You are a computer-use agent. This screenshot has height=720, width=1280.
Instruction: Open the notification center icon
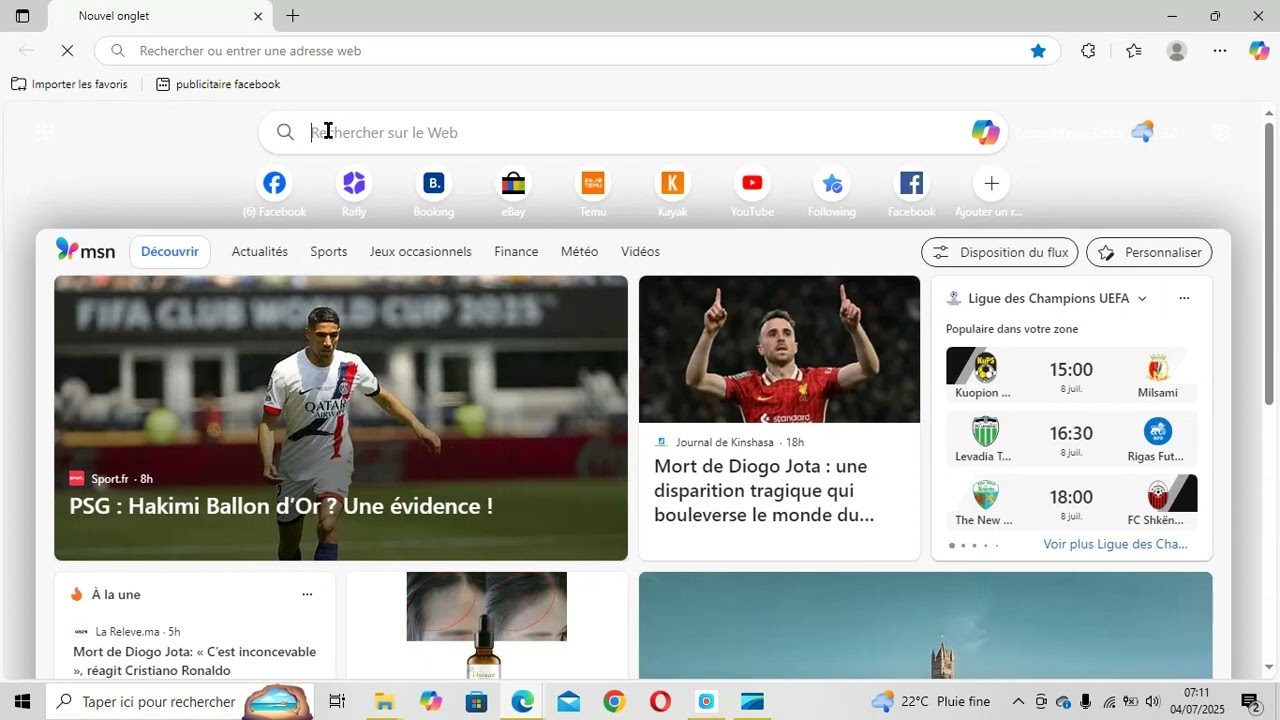1250,701
